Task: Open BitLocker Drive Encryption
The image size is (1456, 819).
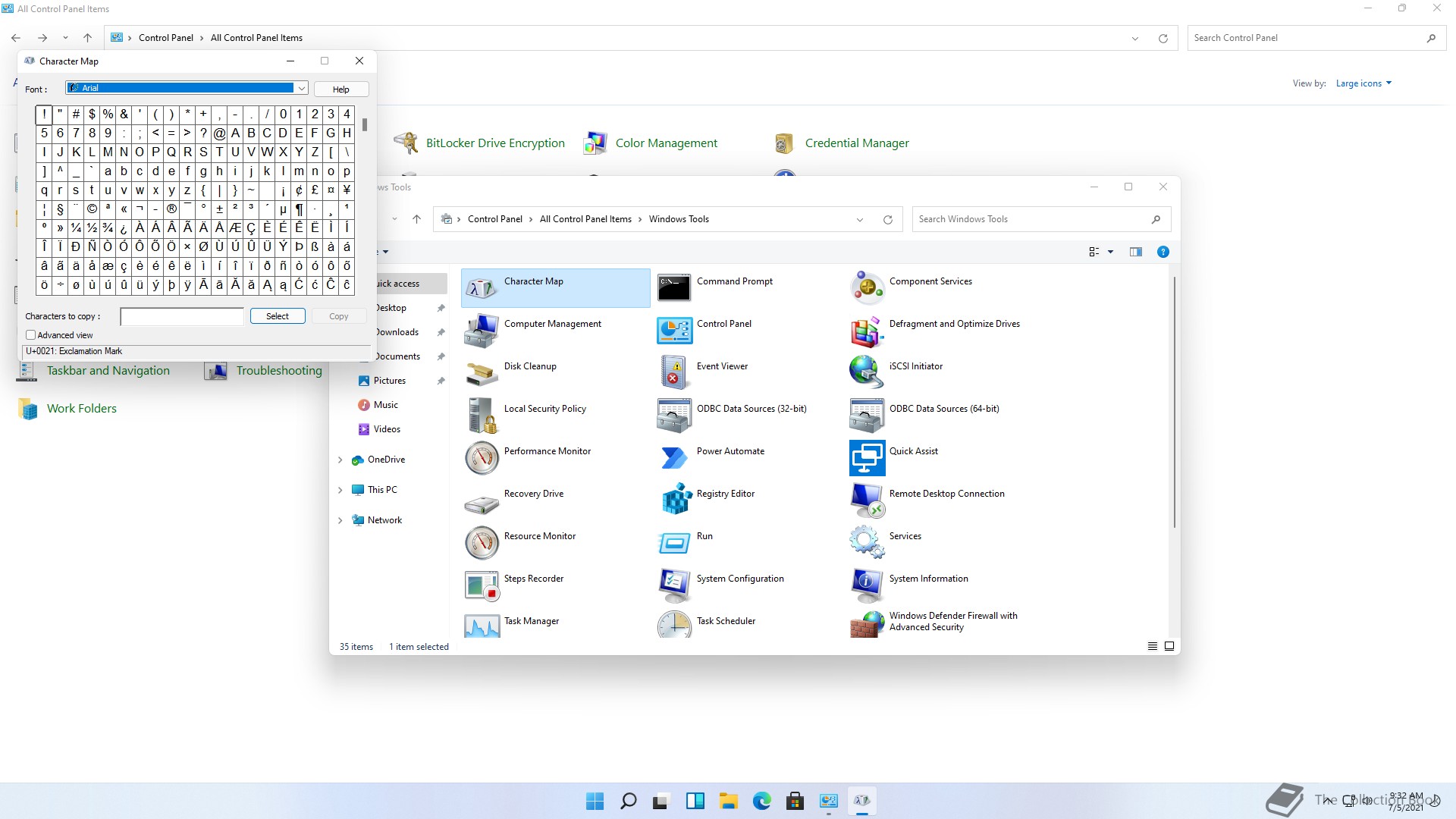Action: click(x=479, y=143)
